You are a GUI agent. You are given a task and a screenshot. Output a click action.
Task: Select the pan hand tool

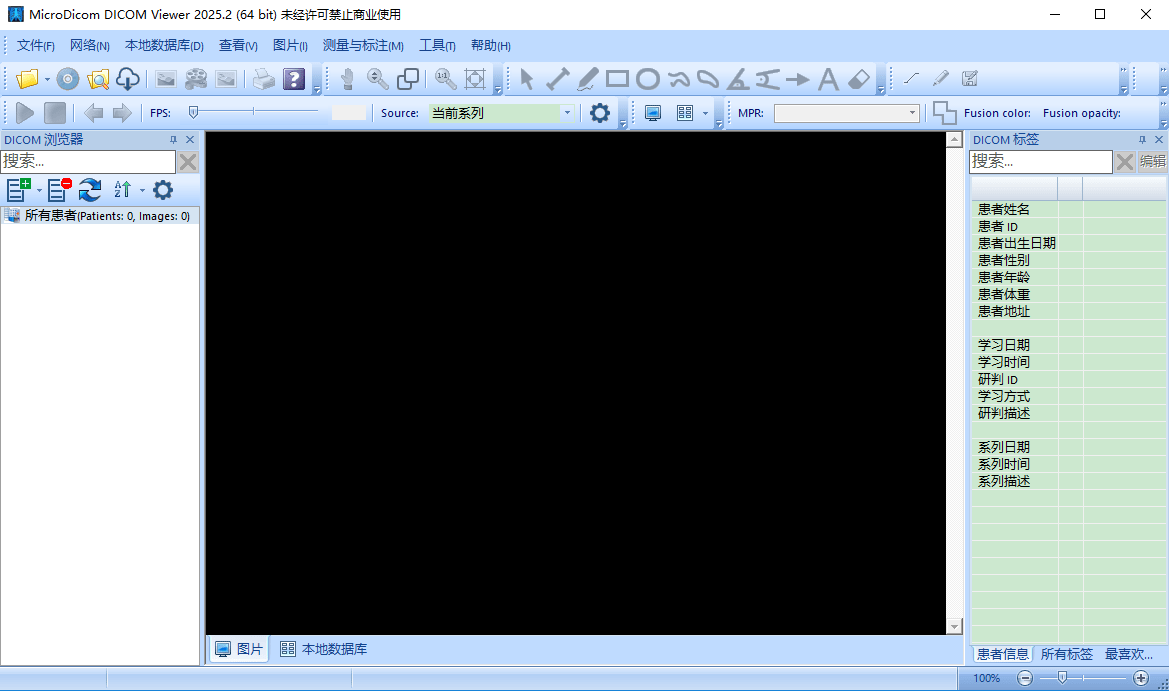(x=347, y=79)
